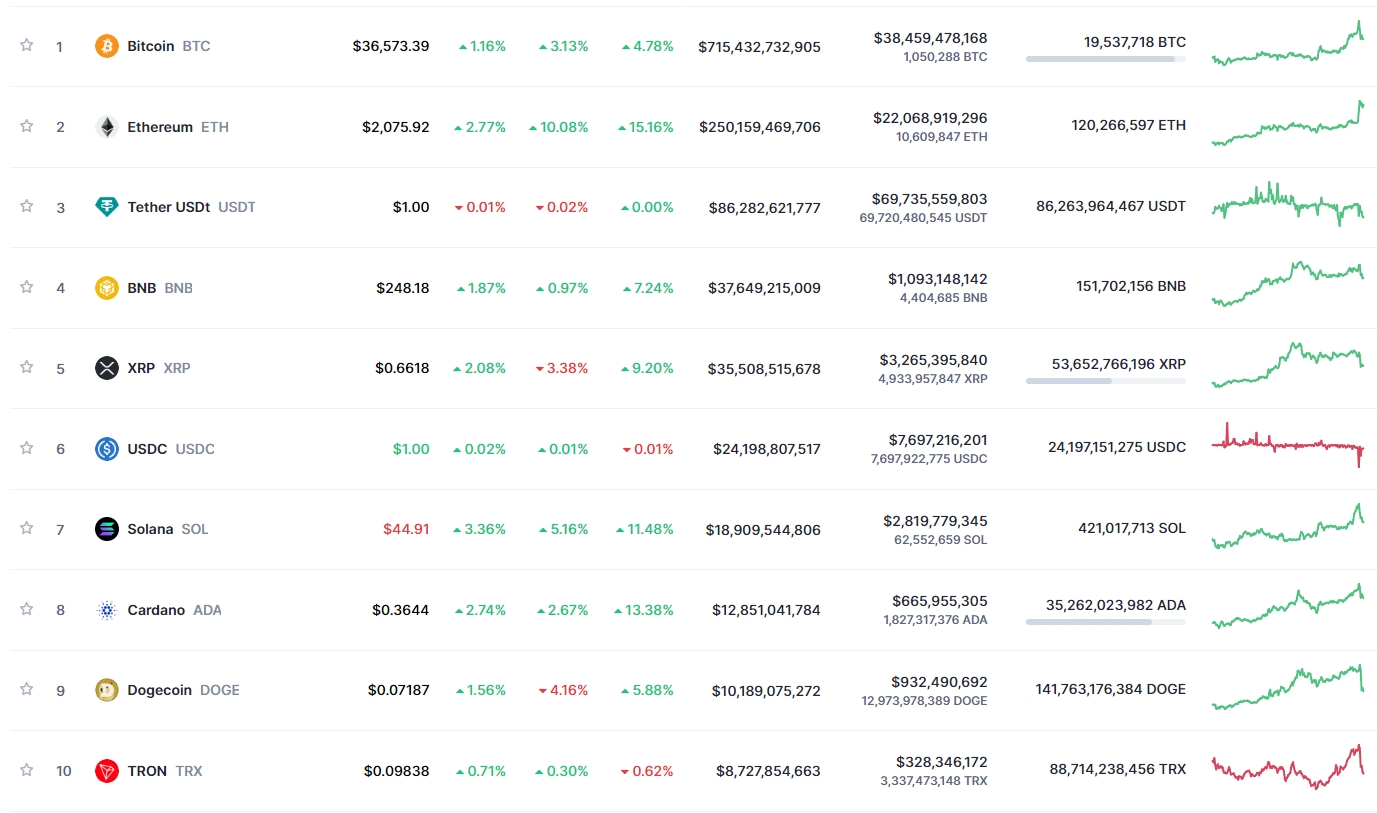Click the TRON red logo icon
This screenshot has height=813, width=1377.
click(x=106, y=771)
